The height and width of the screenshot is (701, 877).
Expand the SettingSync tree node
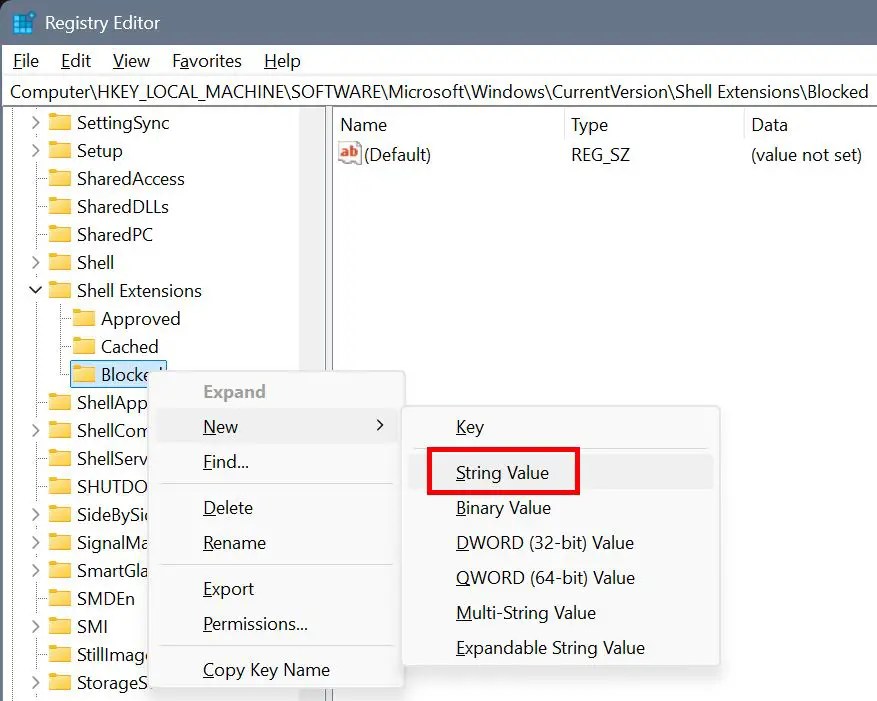(x=35, y=123)
